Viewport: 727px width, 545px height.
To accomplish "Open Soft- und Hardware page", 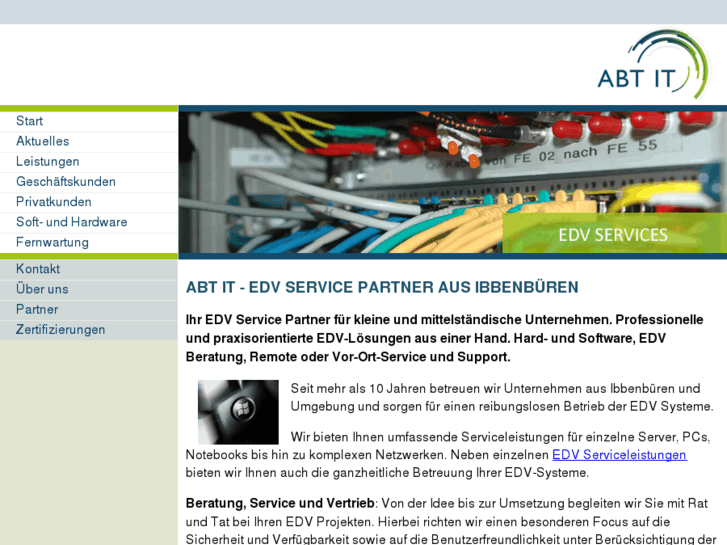I will 89,222.
